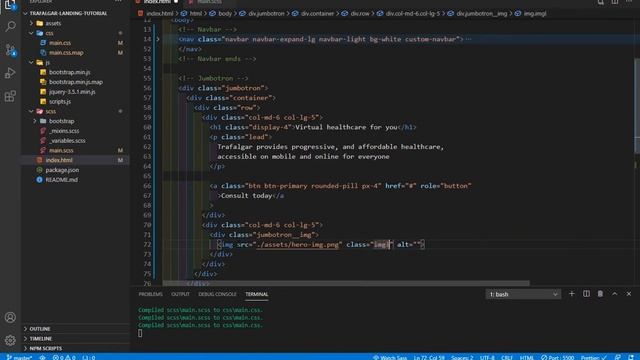Click Port 5500 Live Server status item
The image size is (640, 360).
pos(558,357)
